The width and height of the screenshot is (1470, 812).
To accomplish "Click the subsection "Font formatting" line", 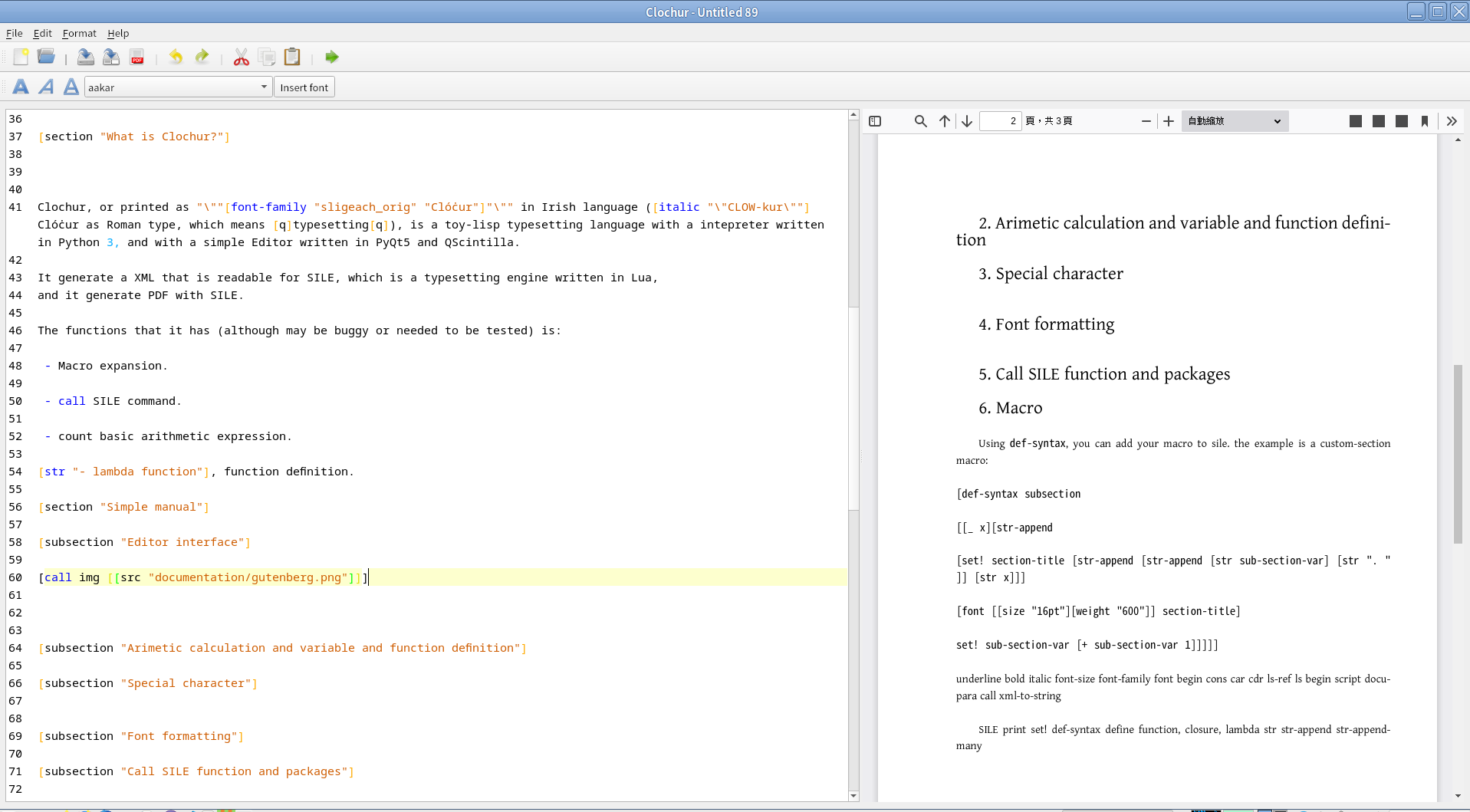I will (x=141, y=736).
